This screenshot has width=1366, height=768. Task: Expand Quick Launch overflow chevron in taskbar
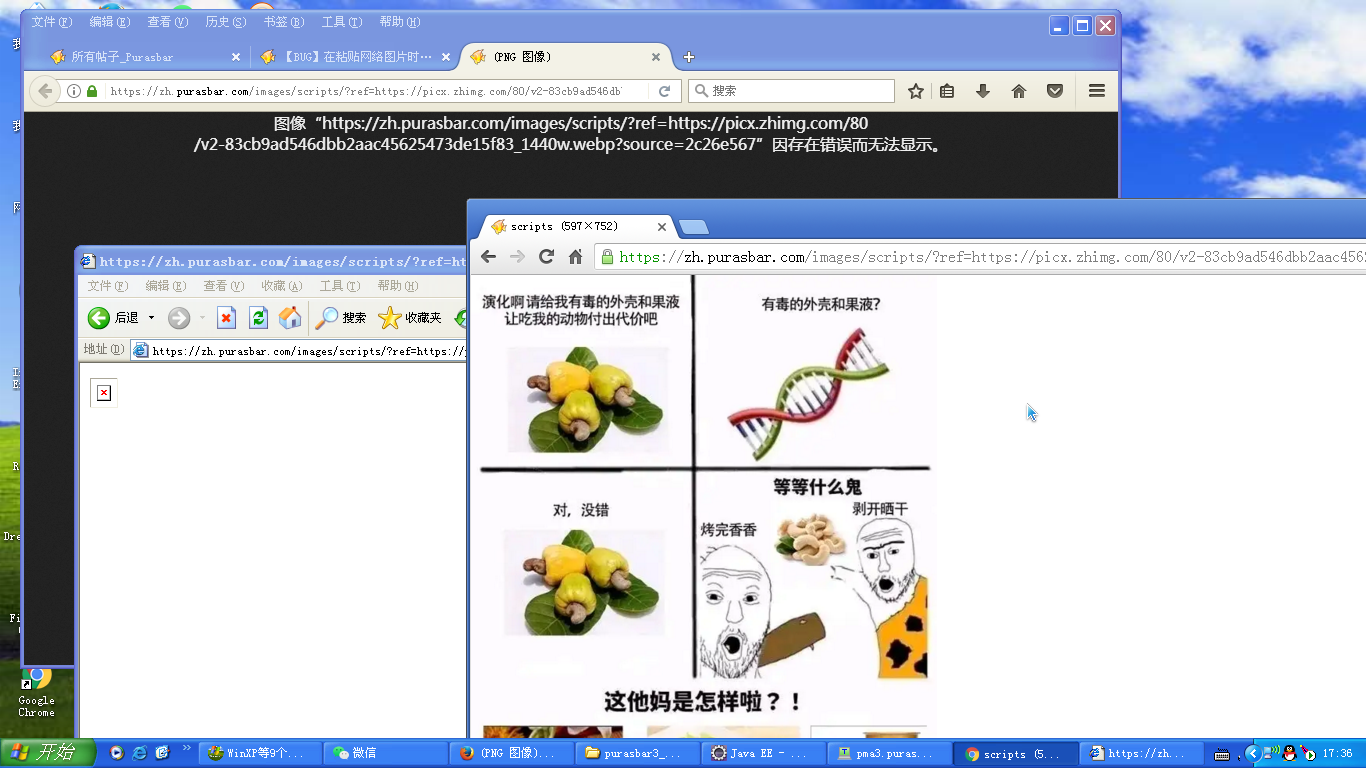tap(186, 748)
